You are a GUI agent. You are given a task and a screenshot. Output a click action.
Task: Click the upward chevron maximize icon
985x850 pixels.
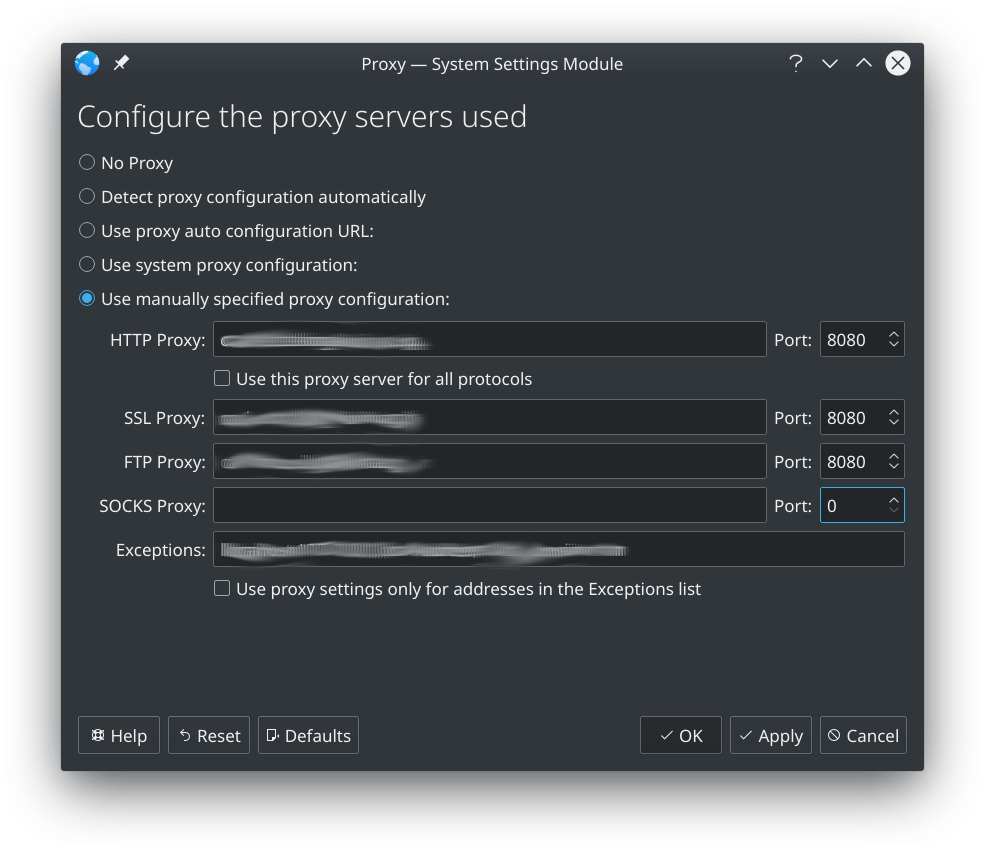click(864, 63)
